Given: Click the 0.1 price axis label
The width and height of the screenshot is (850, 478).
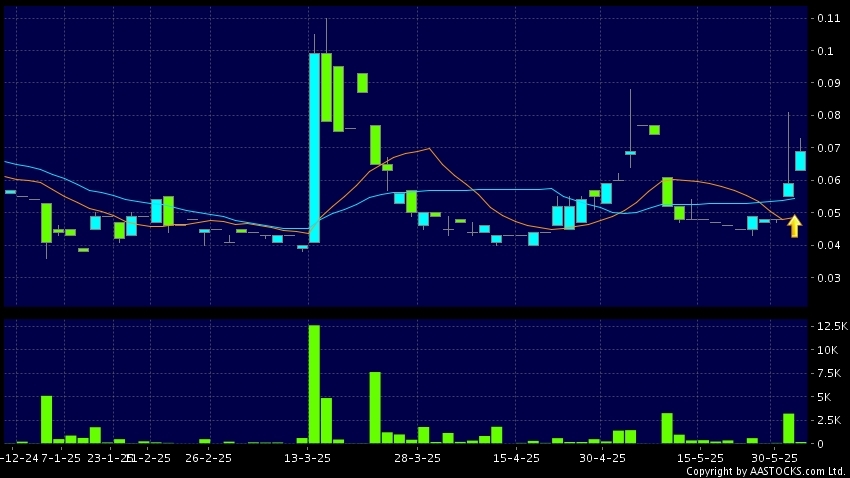Looking at the screenshot, I should point(825,51).
